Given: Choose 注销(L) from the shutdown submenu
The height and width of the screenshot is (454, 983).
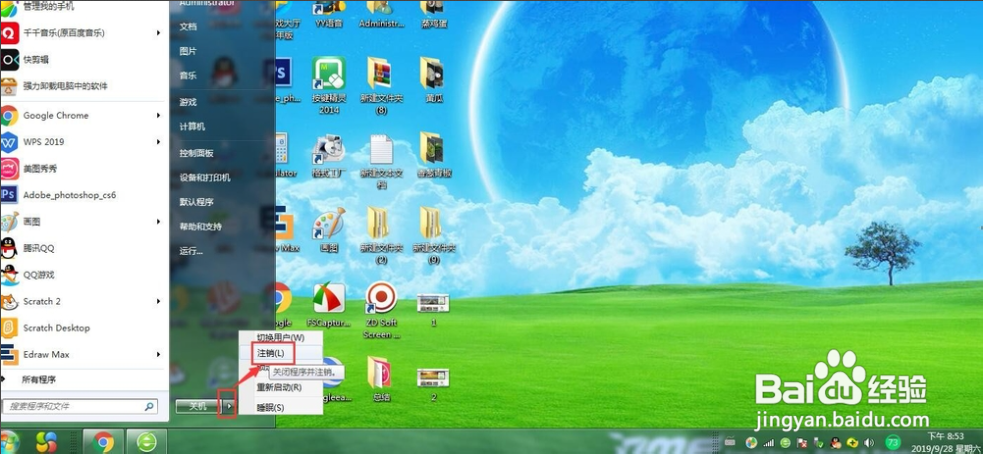Looking at the screenshot, I should pyautogui.click(x=271, y=353).
